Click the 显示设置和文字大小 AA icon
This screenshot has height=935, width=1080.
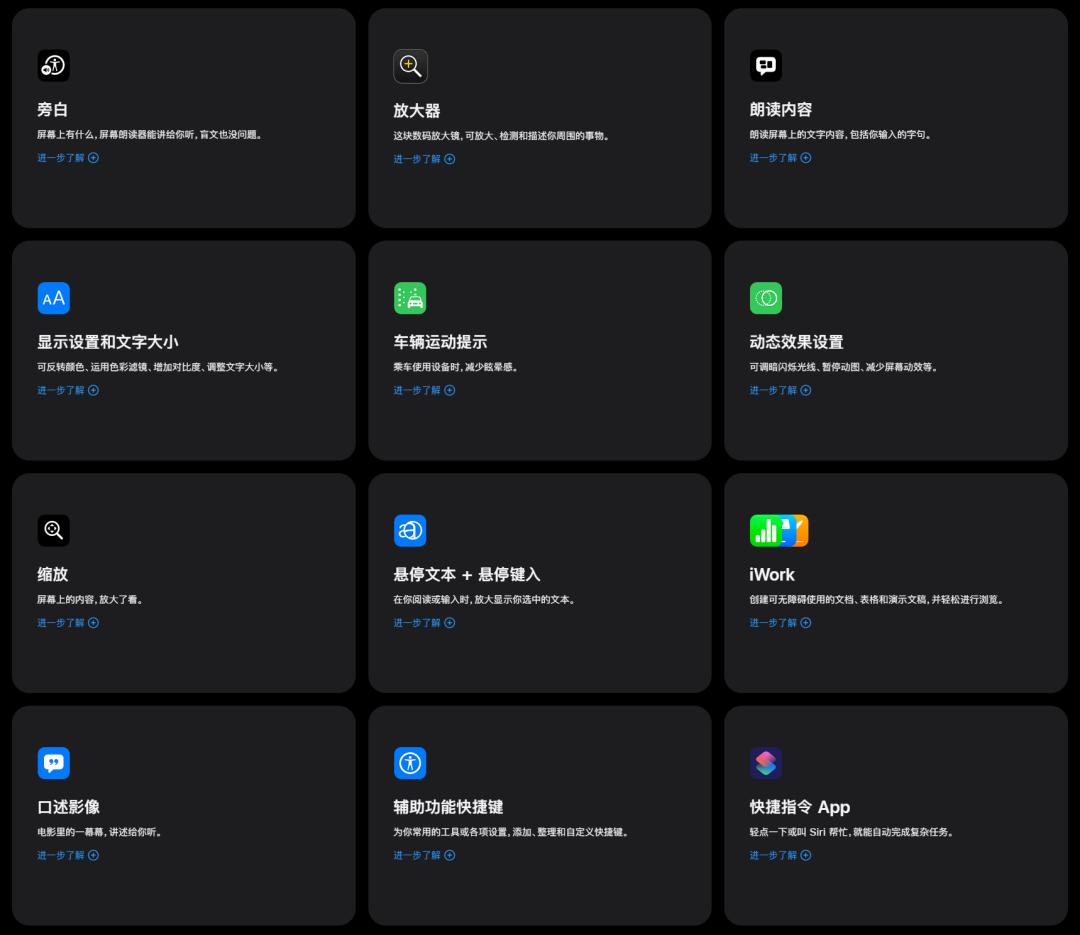[x=53, y=298]
